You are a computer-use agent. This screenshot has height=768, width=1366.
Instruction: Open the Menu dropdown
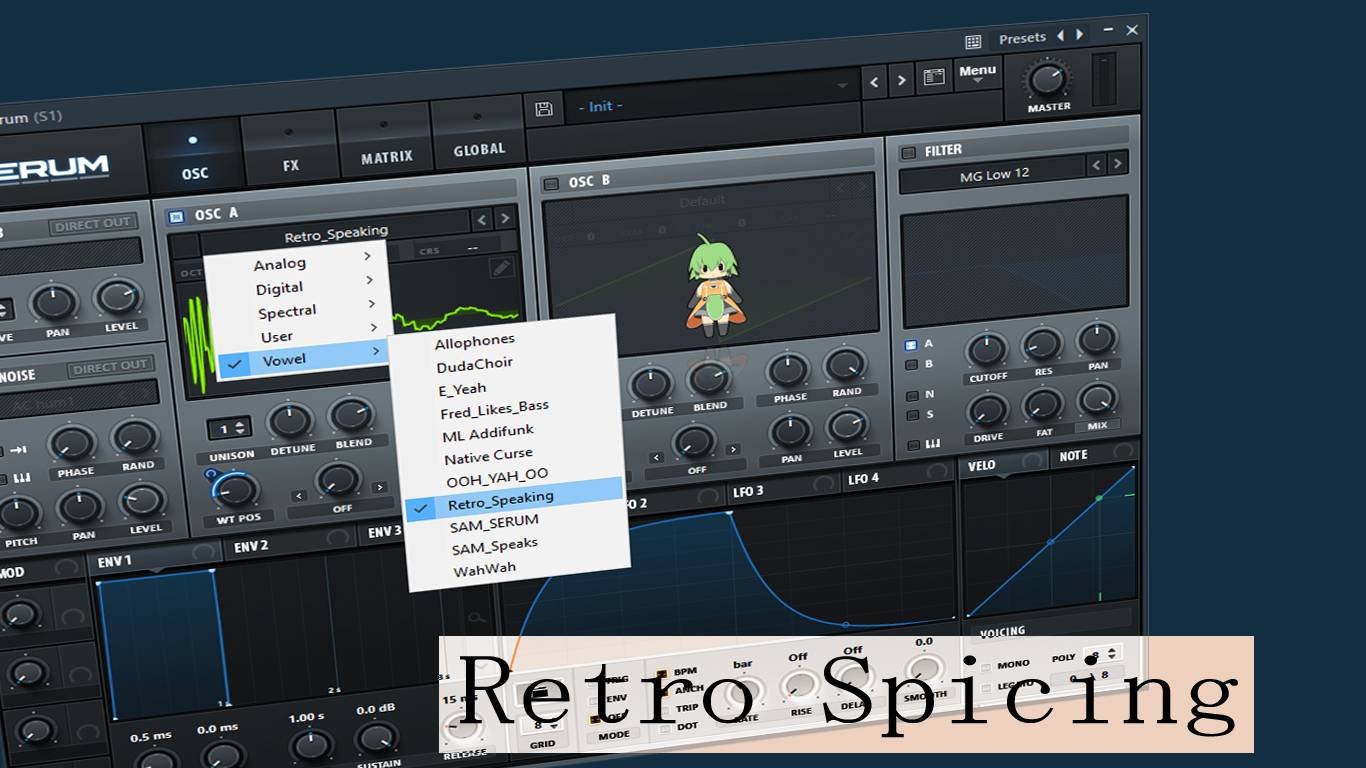(x=977, y=72)
